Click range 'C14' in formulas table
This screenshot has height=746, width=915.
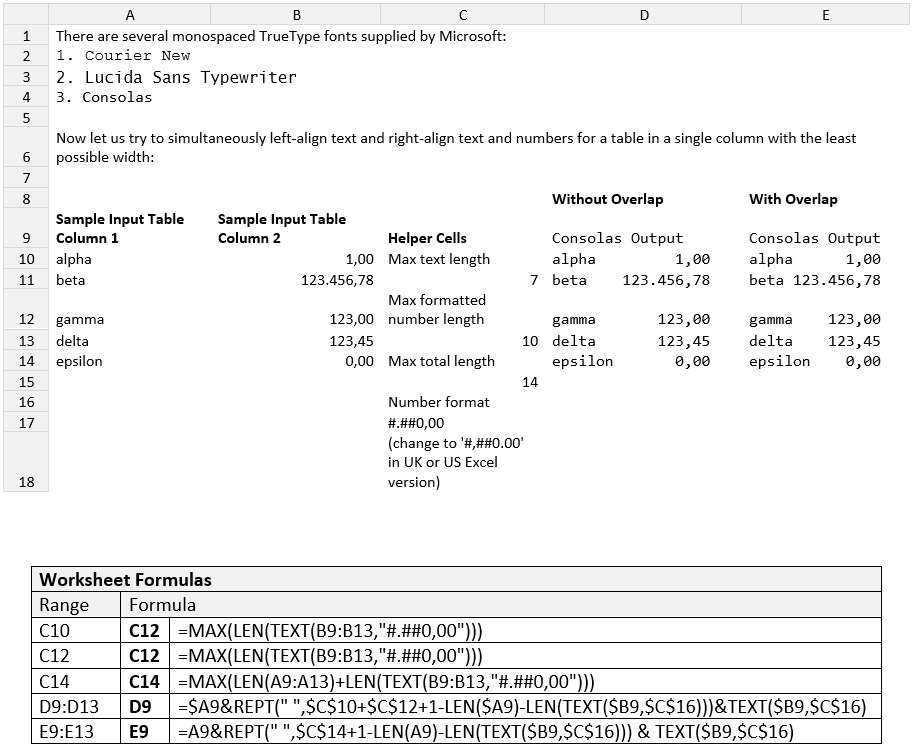tap(54, 681)
